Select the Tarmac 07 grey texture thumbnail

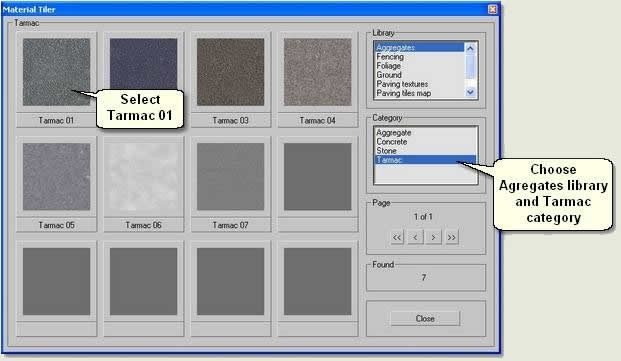(230, 177)
